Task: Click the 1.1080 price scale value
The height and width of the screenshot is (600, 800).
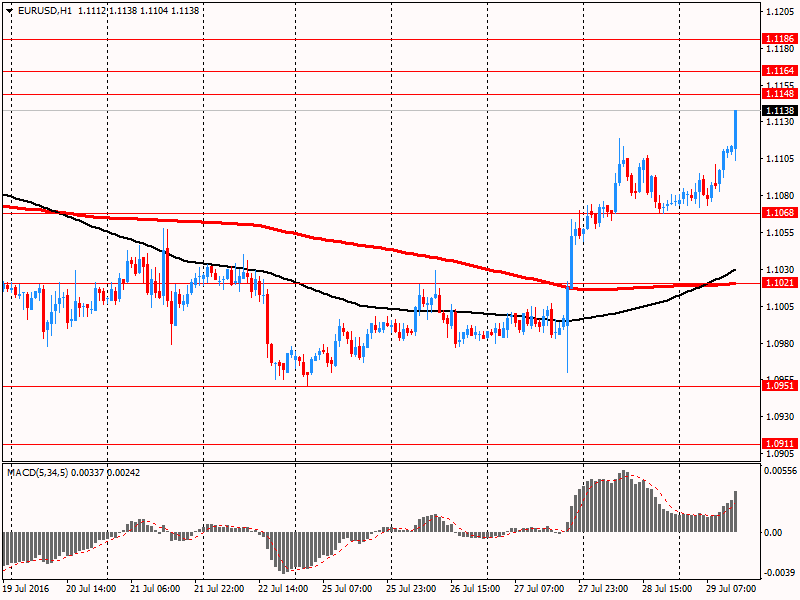Action: coord(780,196)
